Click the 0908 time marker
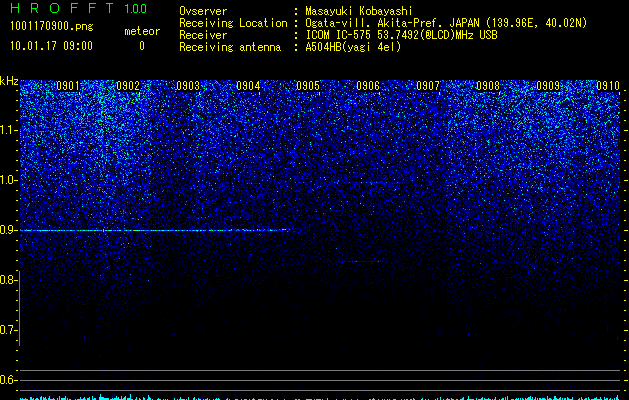Viewport: 629px width, 400px height. coord(488,86)
